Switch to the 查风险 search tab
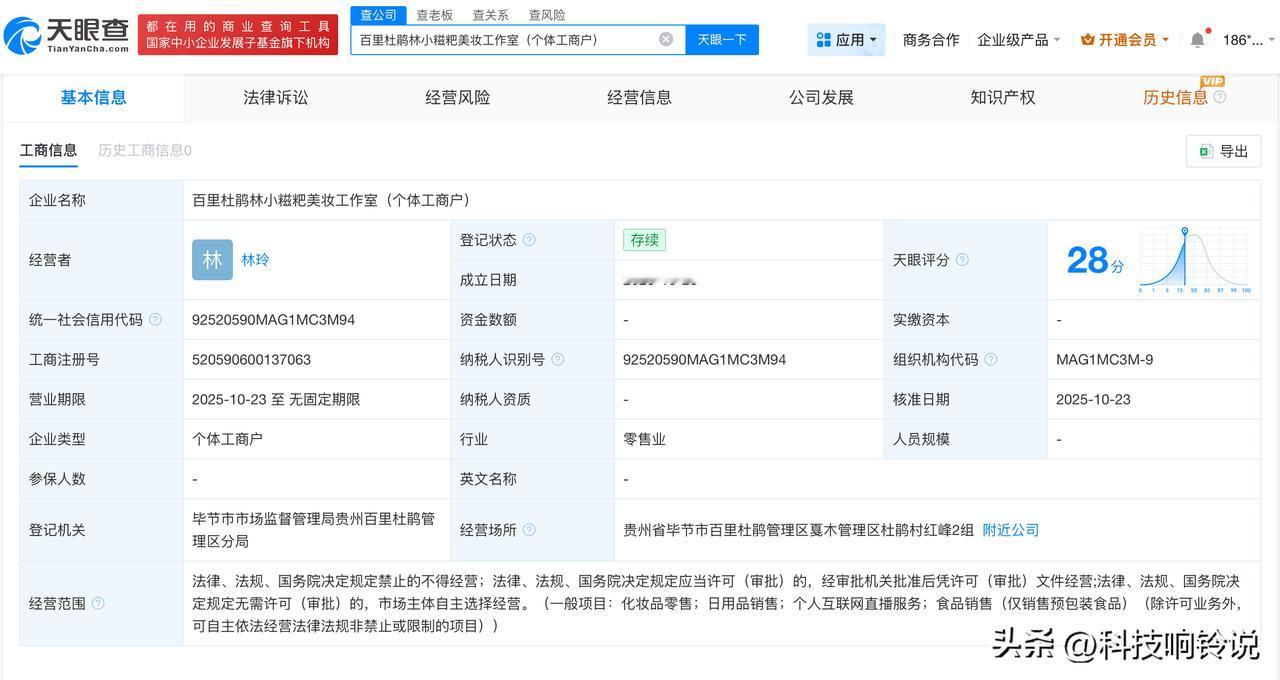Viewport: 1280px width, 680px height. click(547, 15)
